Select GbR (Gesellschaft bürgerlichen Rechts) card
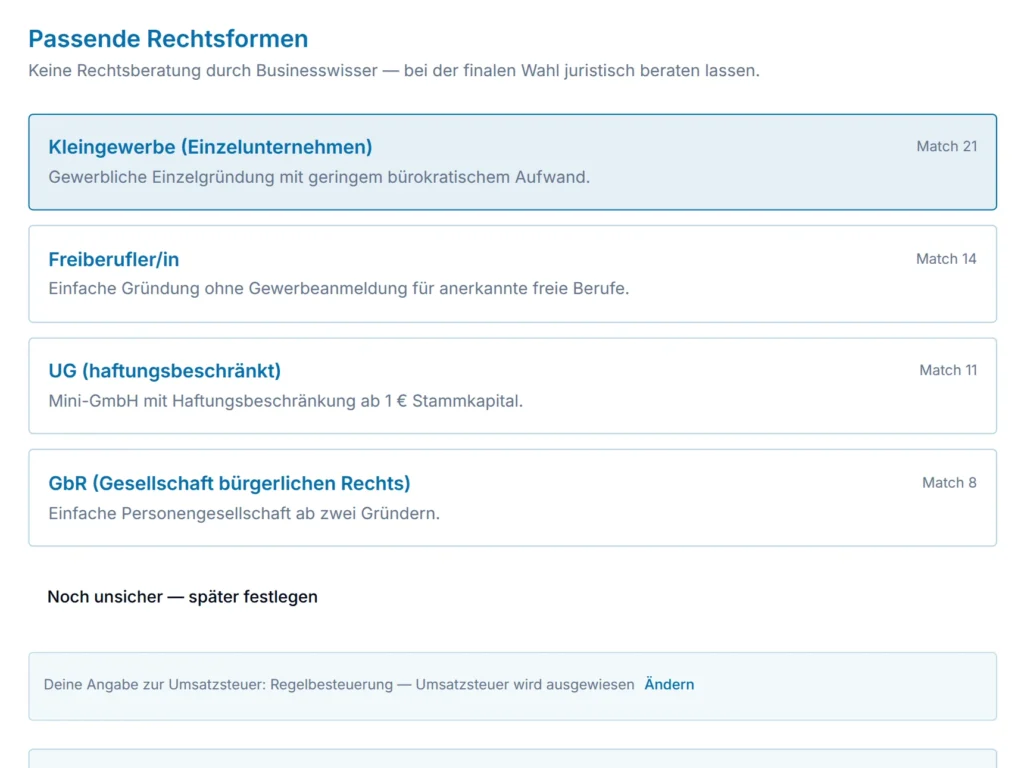Image resolution: width=1024 pixels, height=768 pixels. click(512, 498)
